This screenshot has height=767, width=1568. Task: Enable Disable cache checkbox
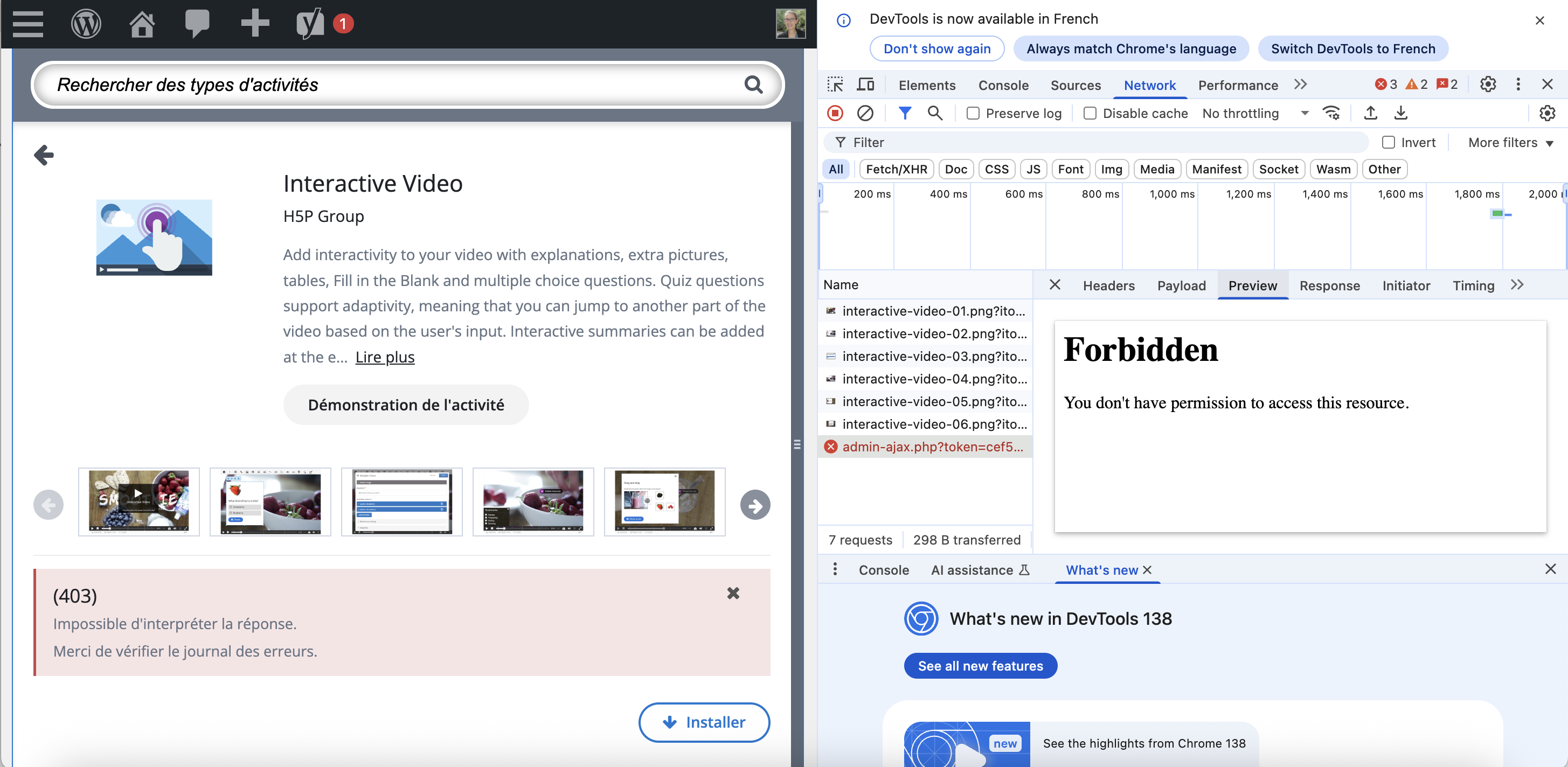(x=1090, y=113)
